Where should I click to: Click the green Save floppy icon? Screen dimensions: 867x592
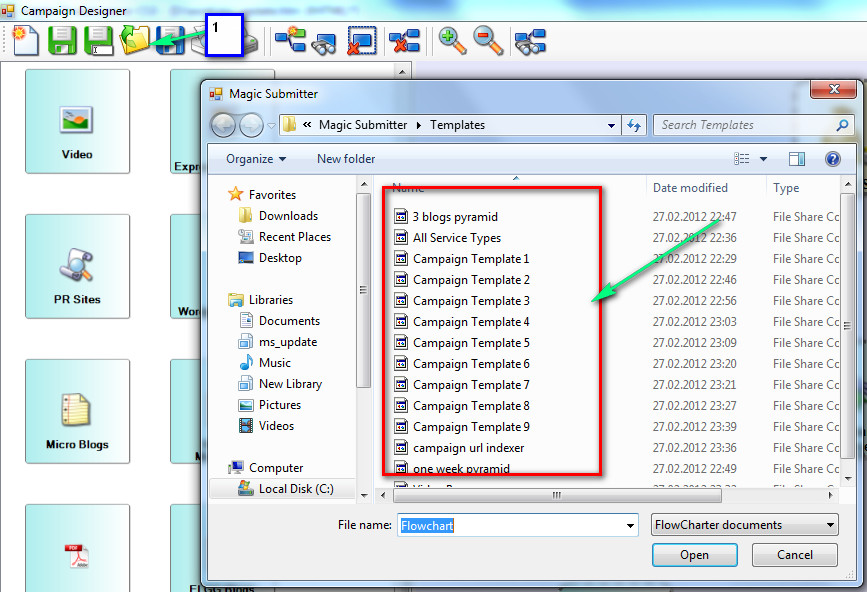[62, 40]
